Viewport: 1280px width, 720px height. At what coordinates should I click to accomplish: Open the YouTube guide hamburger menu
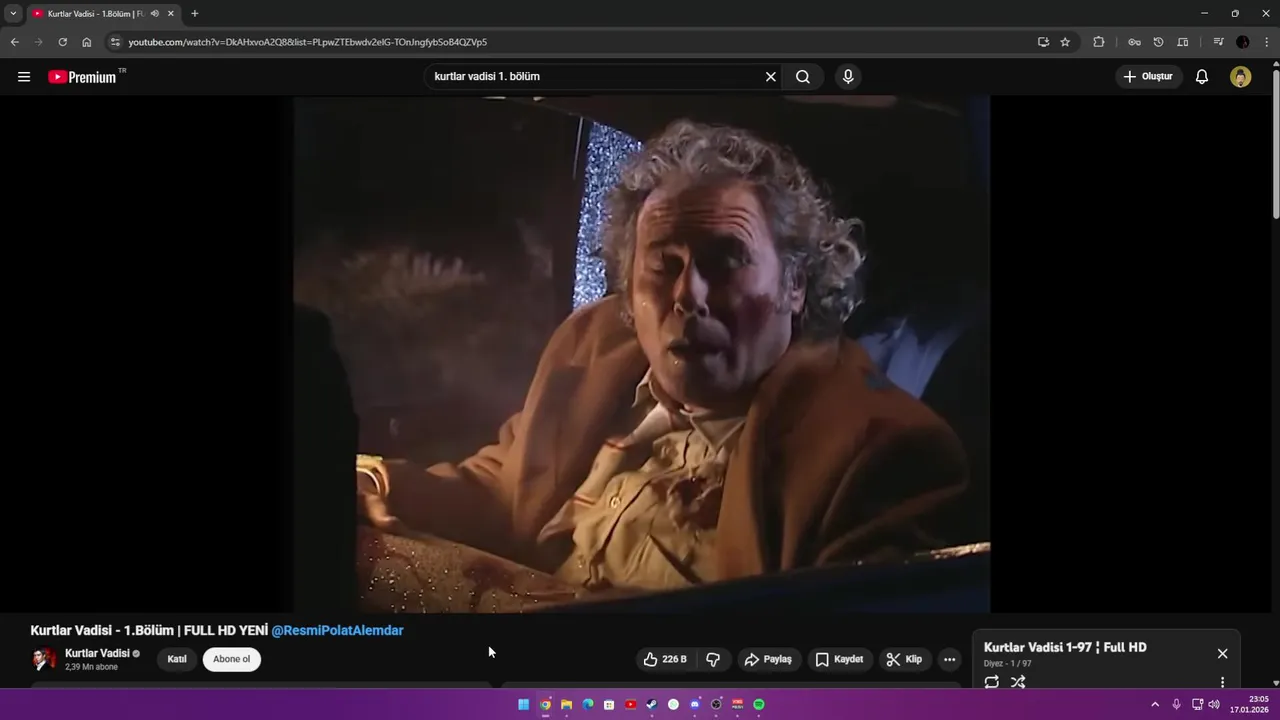(24, 77)
